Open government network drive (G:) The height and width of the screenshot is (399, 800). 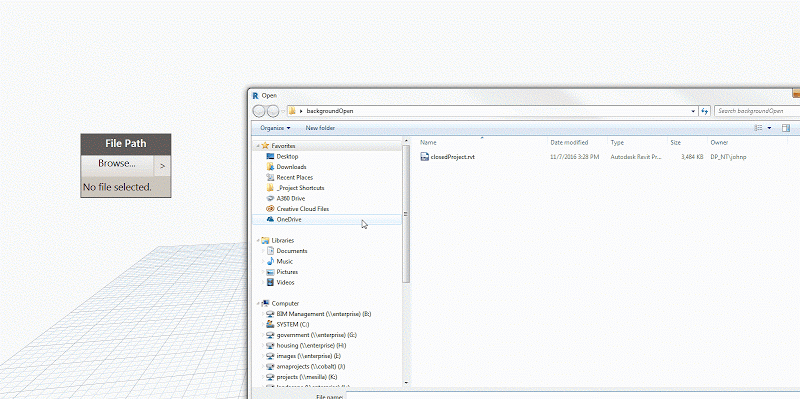click(x=316, y=335)
